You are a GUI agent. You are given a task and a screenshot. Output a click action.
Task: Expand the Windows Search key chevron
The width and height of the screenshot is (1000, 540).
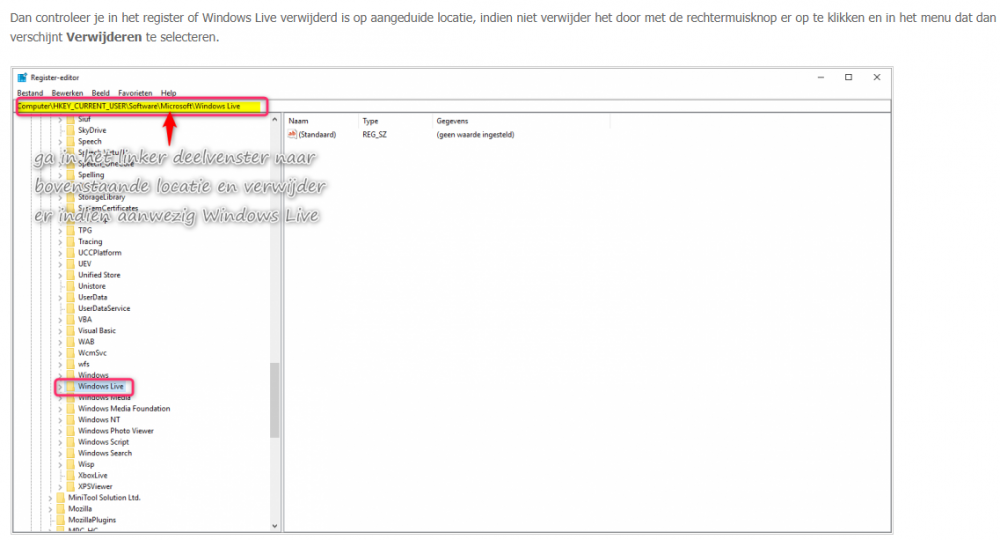pos(61,454)
